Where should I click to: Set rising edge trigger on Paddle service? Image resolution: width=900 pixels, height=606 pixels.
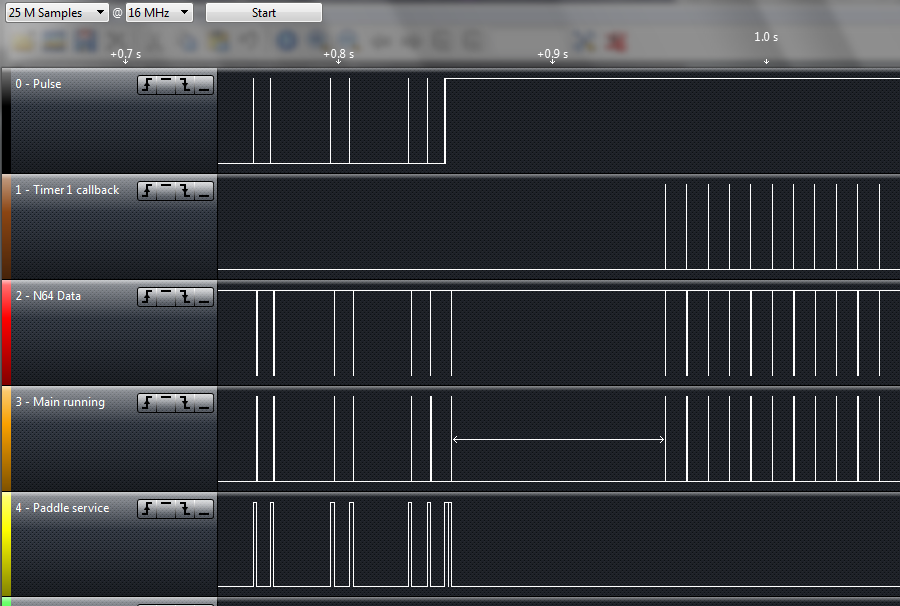148,509
